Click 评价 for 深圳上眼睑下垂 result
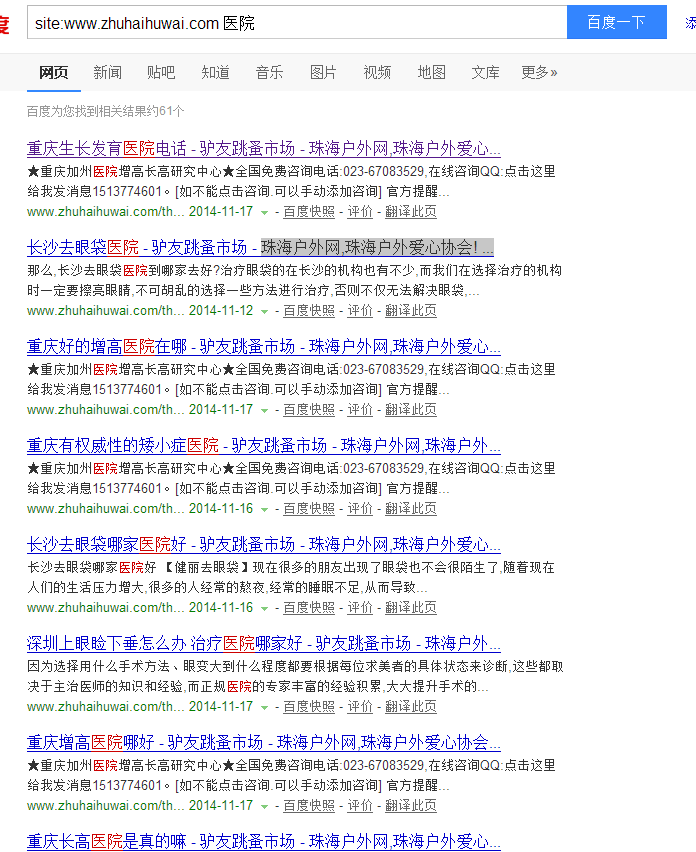Viewport: 696px width, 852px height. pos(360,706)
